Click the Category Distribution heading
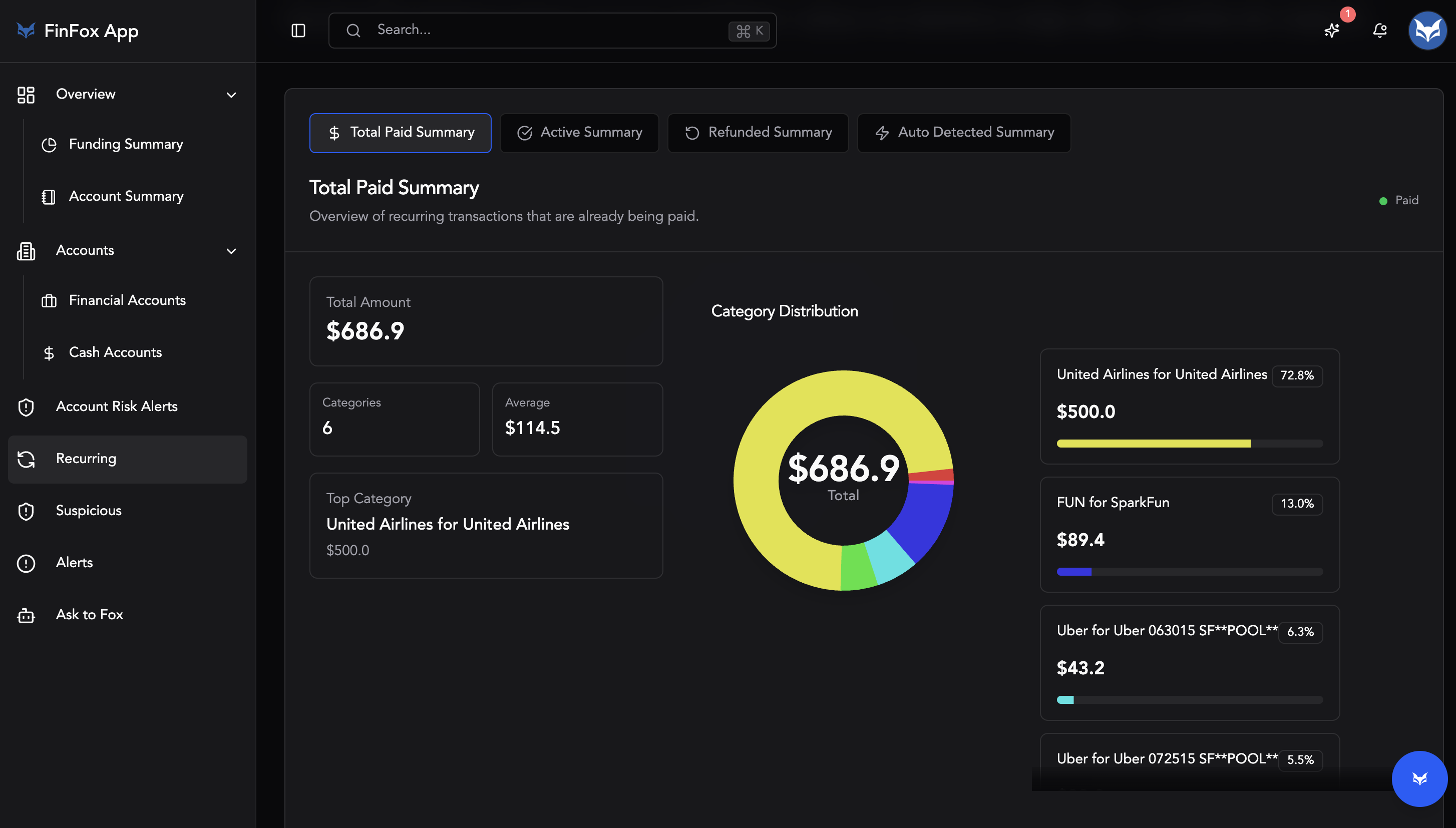 pyautogui.click(x=784, y=311)
